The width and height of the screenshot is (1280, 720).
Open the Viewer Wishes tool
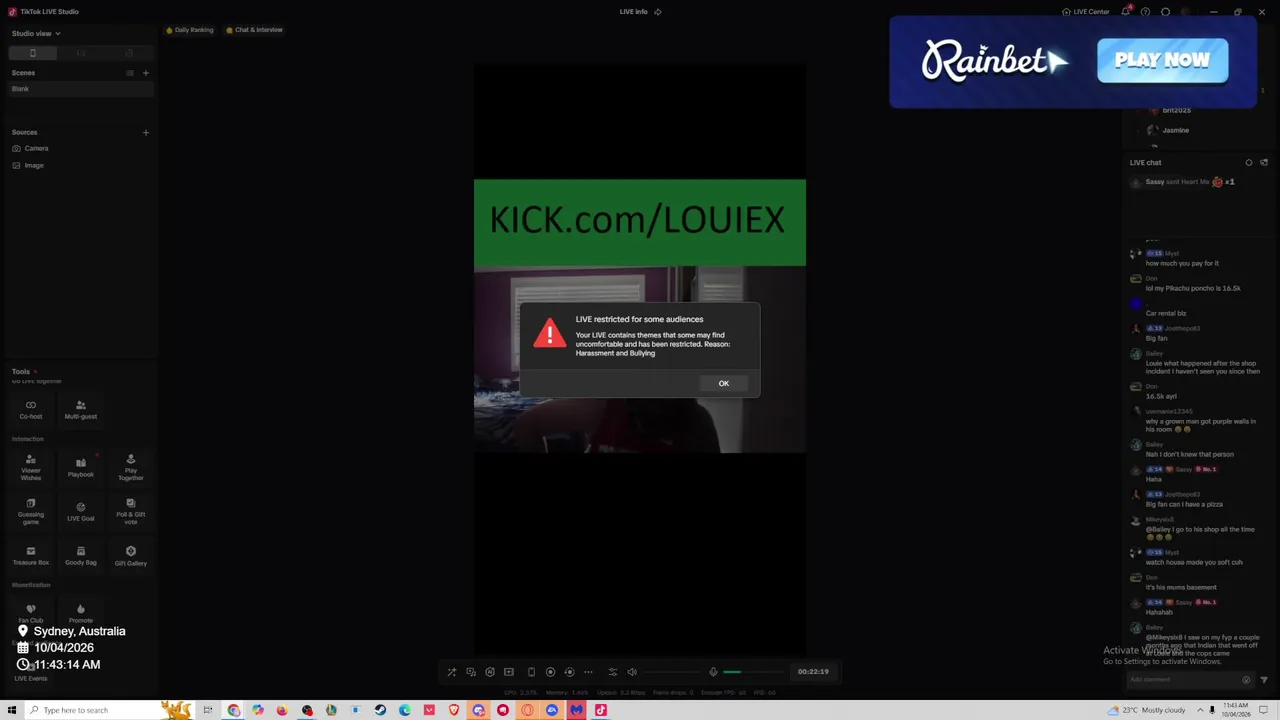click(x=31, y=467)
